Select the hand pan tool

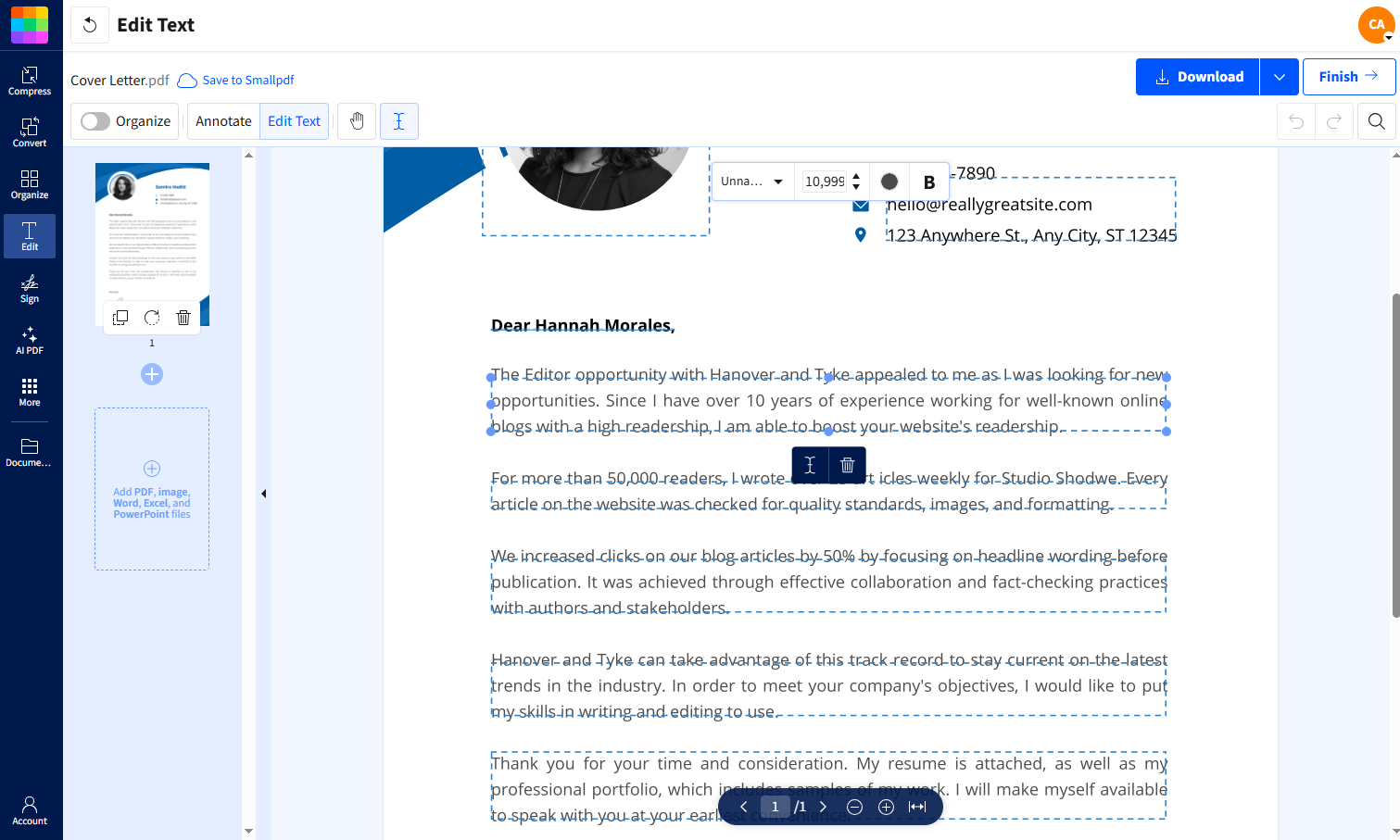[356, 120]
